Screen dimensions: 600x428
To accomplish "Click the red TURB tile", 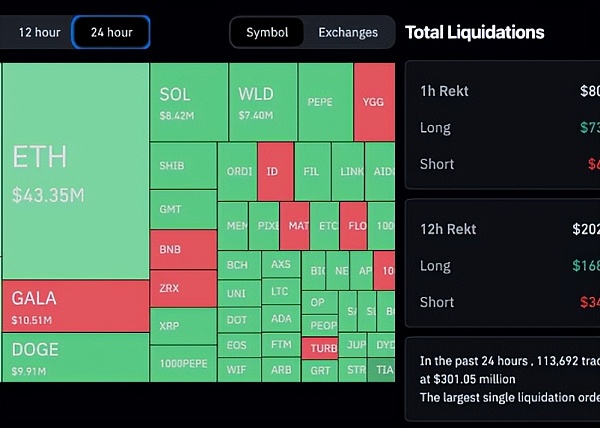I will [x=322, y=349].
